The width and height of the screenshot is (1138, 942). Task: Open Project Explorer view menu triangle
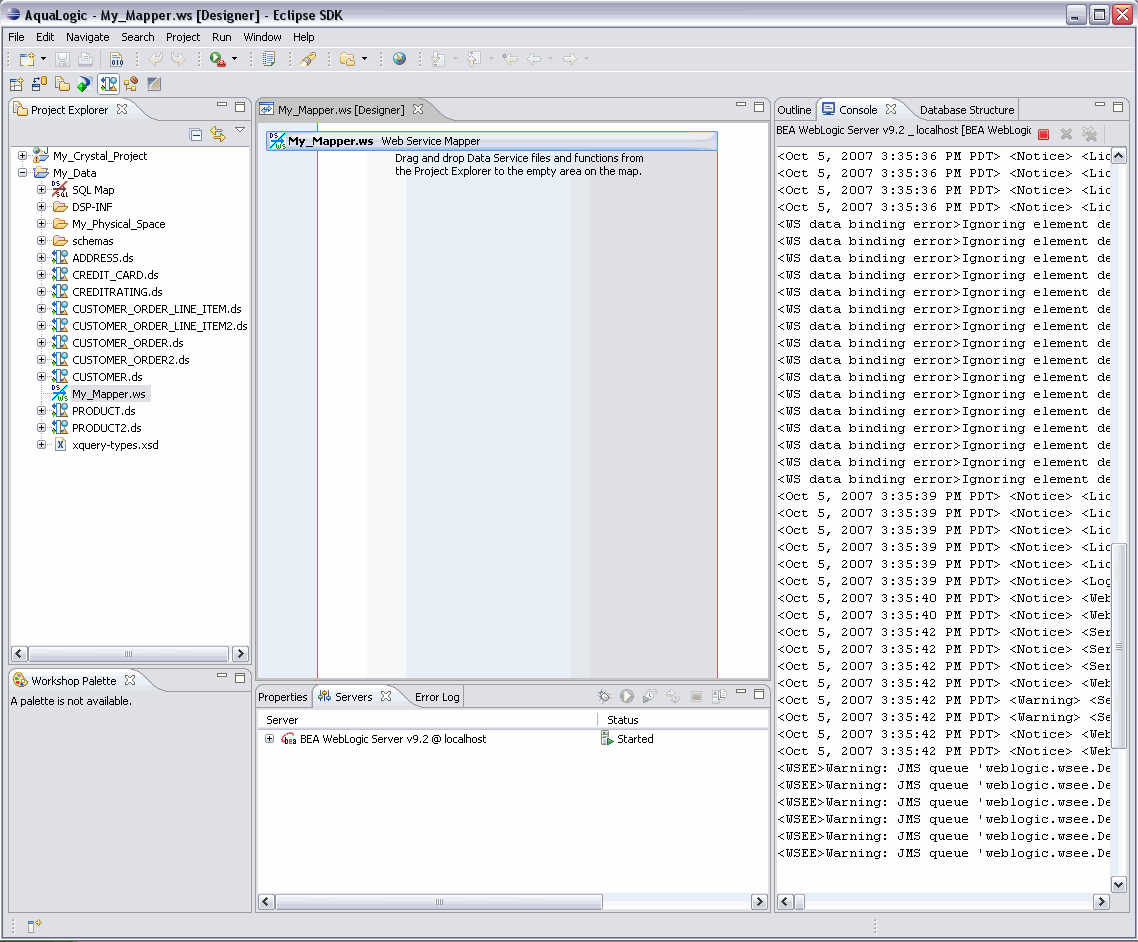click(240, 131)
